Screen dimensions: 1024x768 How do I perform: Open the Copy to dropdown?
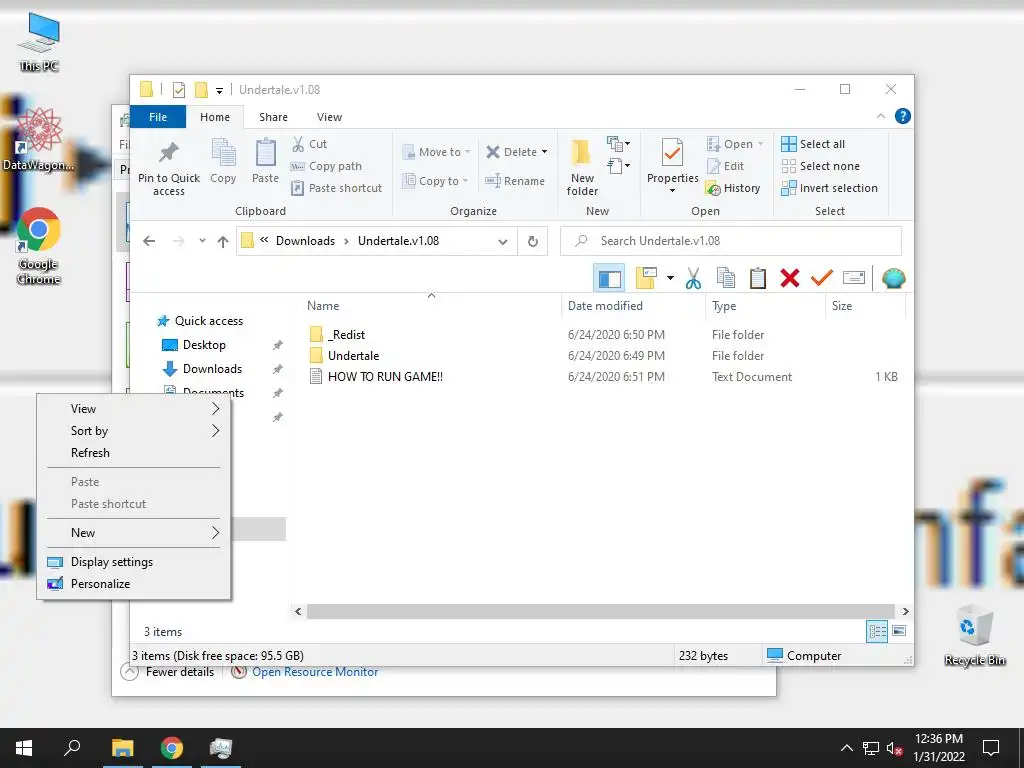[x=435, y=181]
